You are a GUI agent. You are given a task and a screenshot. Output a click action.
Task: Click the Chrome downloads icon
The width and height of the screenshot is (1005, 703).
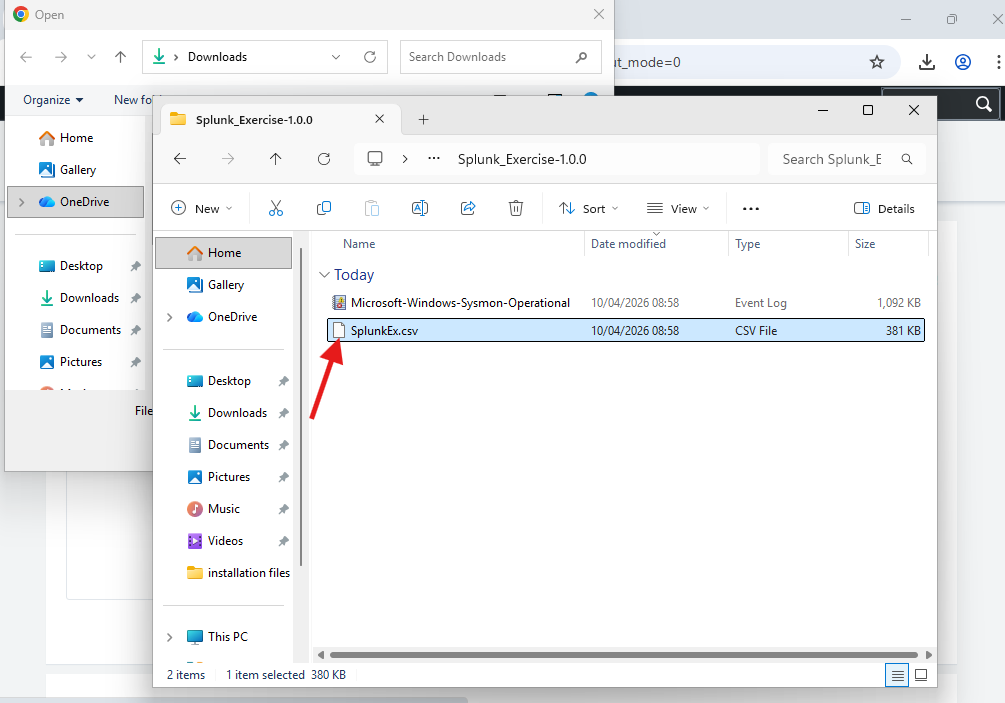(927, 62)
